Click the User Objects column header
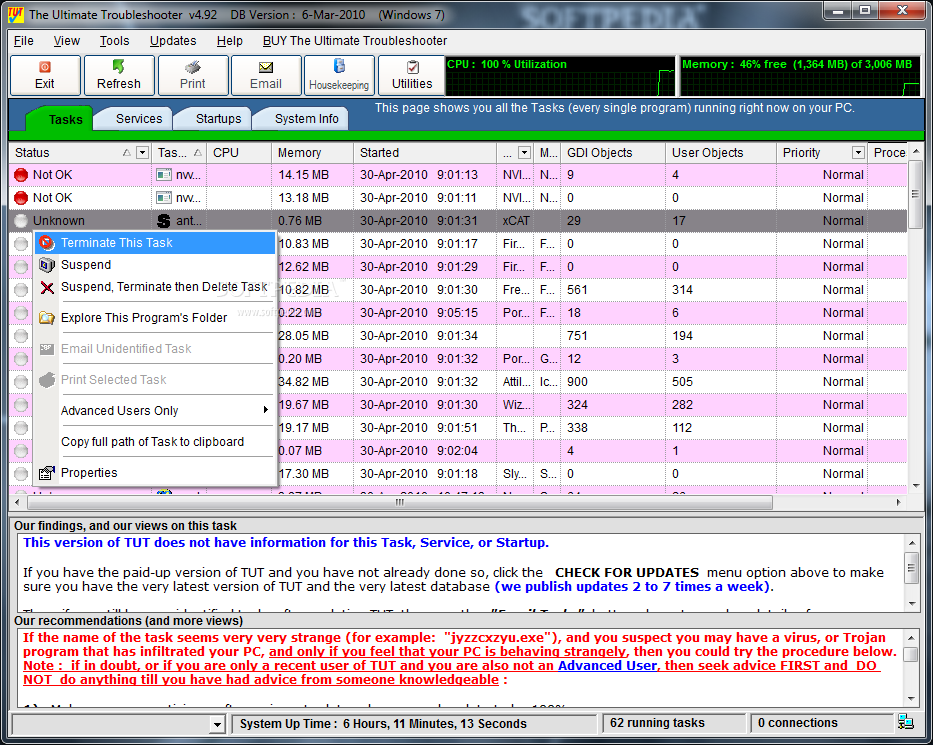 [x=721, y=153]
